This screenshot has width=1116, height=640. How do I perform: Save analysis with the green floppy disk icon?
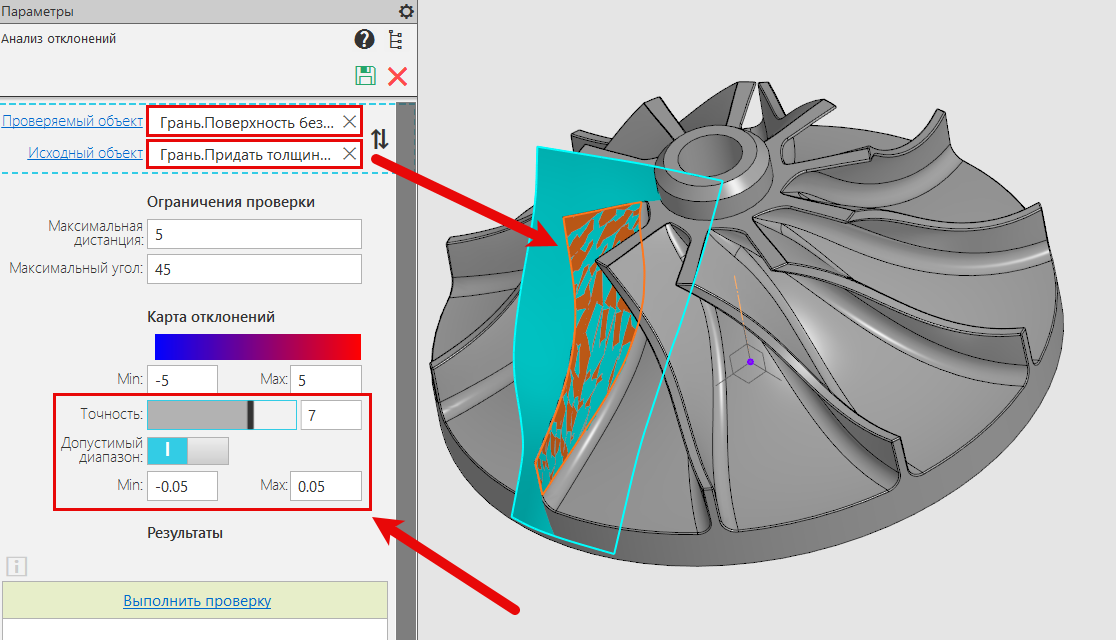(365, 76)
